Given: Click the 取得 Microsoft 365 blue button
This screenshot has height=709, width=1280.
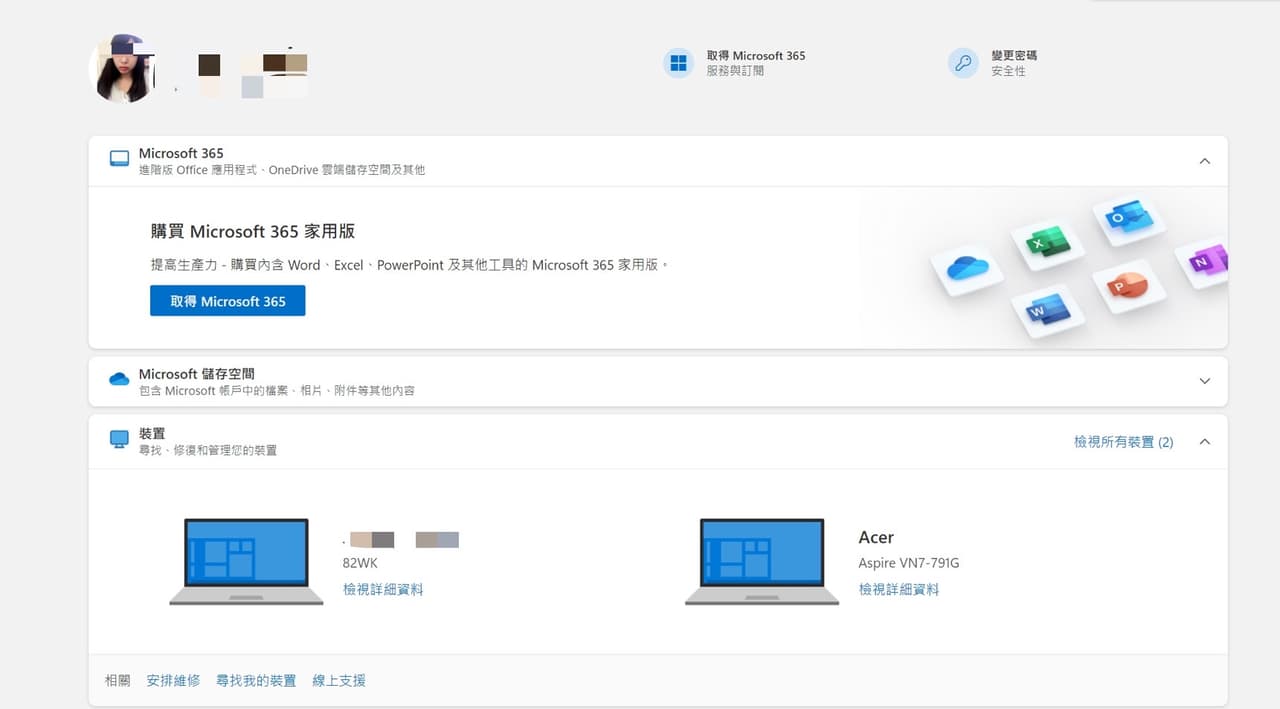Looking at the screenshot, I should coord(228,301).
